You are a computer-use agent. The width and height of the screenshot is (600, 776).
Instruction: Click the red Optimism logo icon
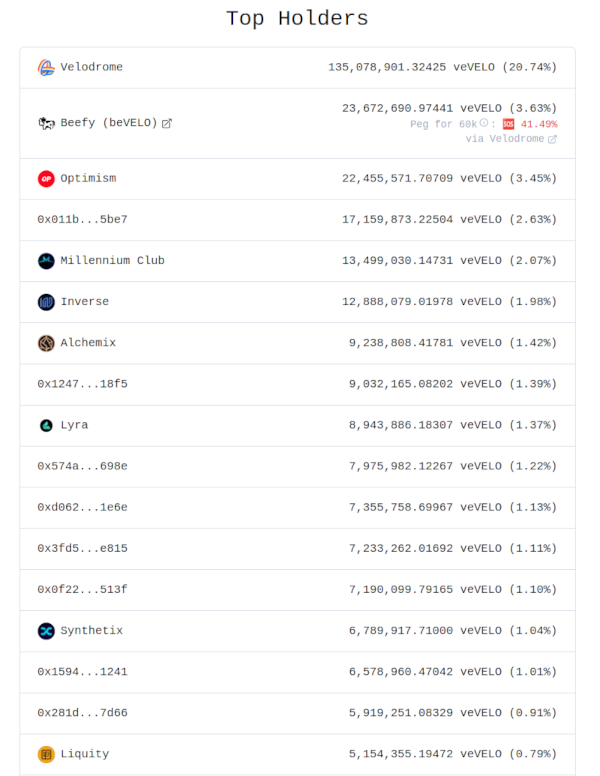46,179
